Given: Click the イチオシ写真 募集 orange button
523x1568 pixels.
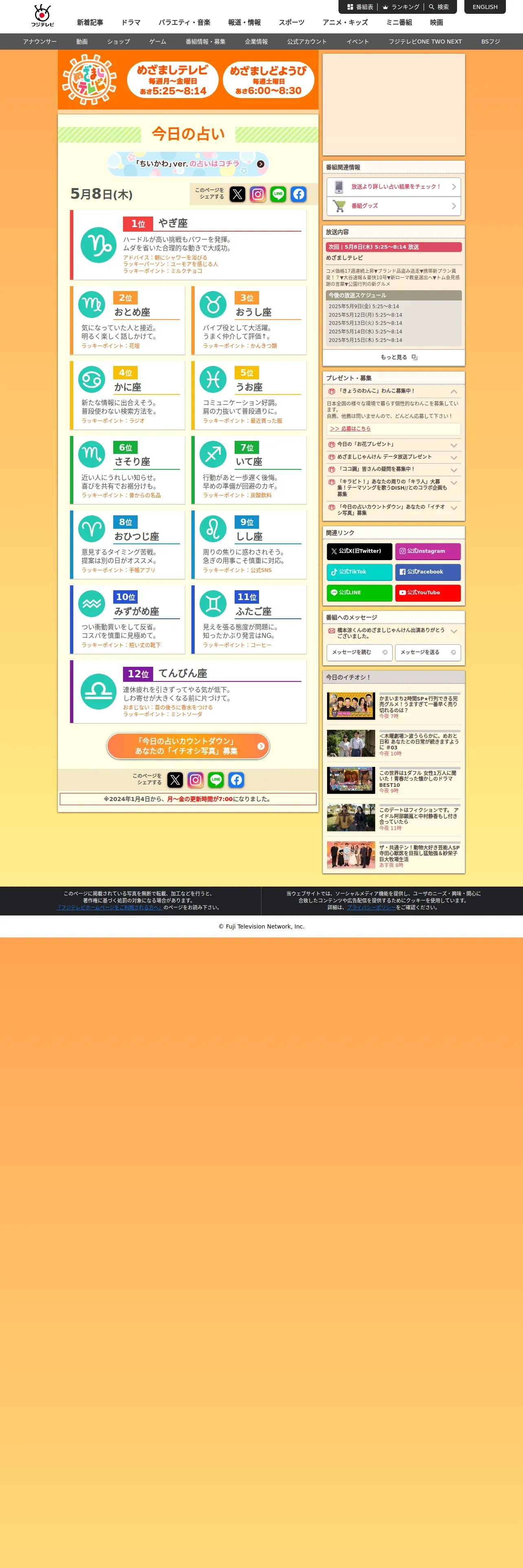Looking at the screenshot, I should (188, 746).
